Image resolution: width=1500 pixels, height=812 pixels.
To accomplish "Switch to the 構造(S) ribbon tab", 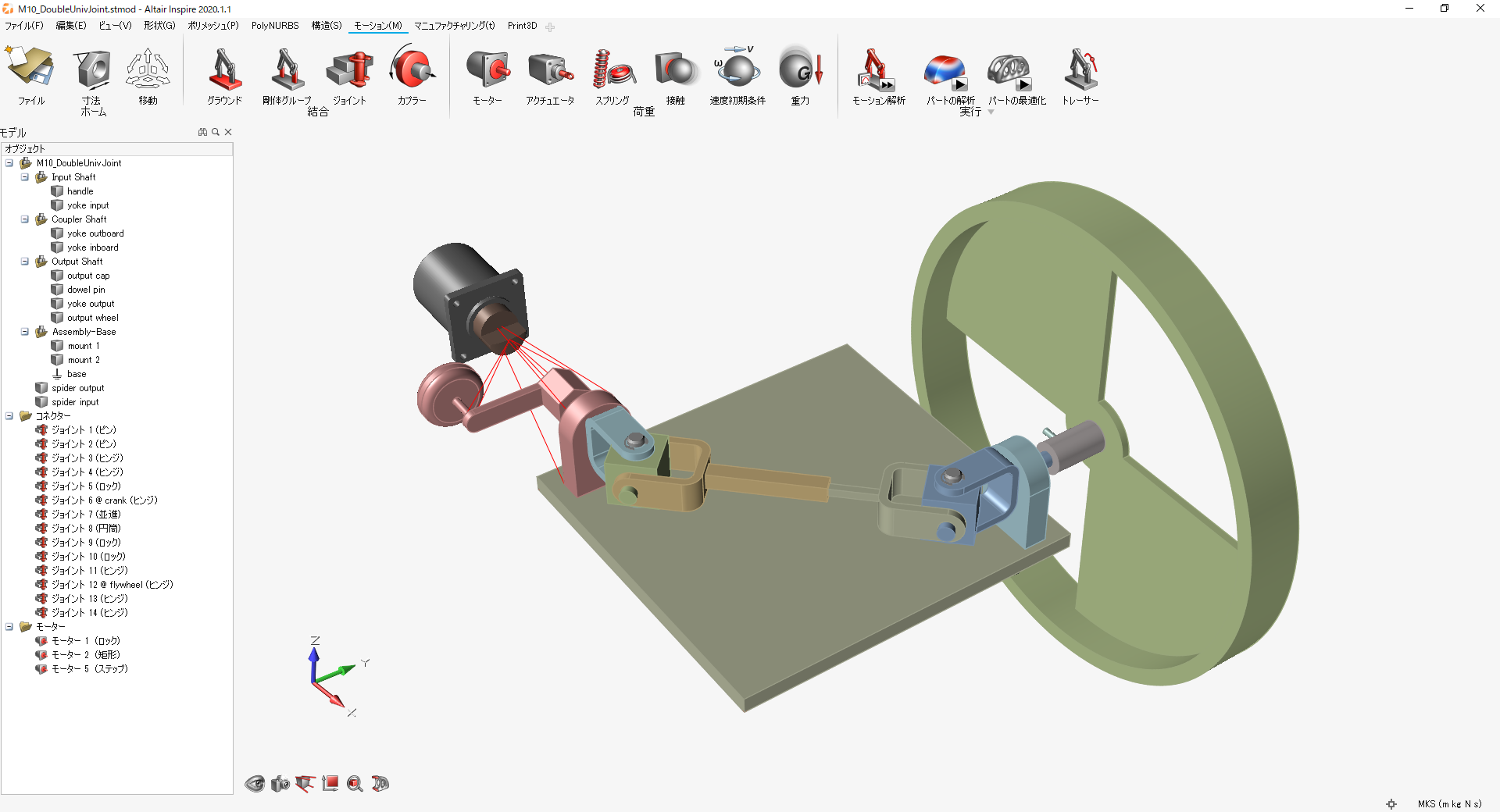I will (327, 26).
